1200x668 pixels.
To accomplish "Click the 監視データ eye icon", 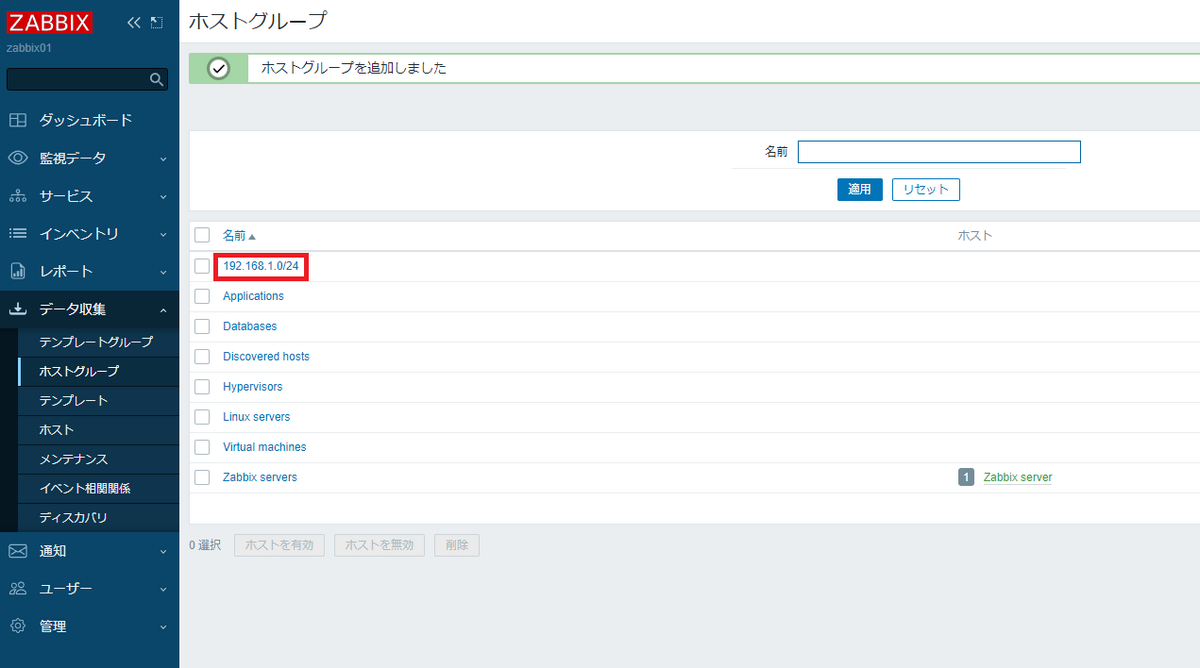I will 18,158.
